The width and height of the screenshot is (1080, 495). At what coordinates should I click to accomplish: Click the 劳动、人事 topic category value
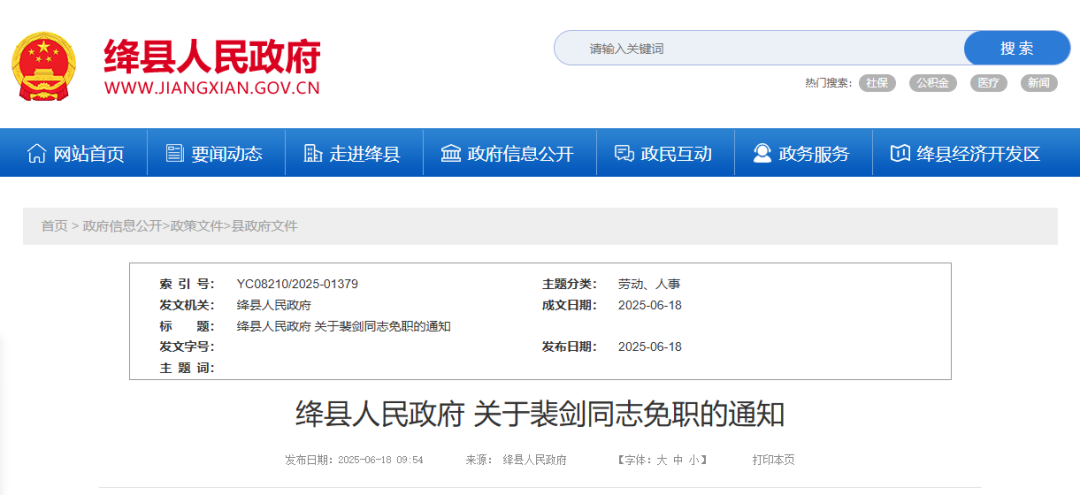650,284
